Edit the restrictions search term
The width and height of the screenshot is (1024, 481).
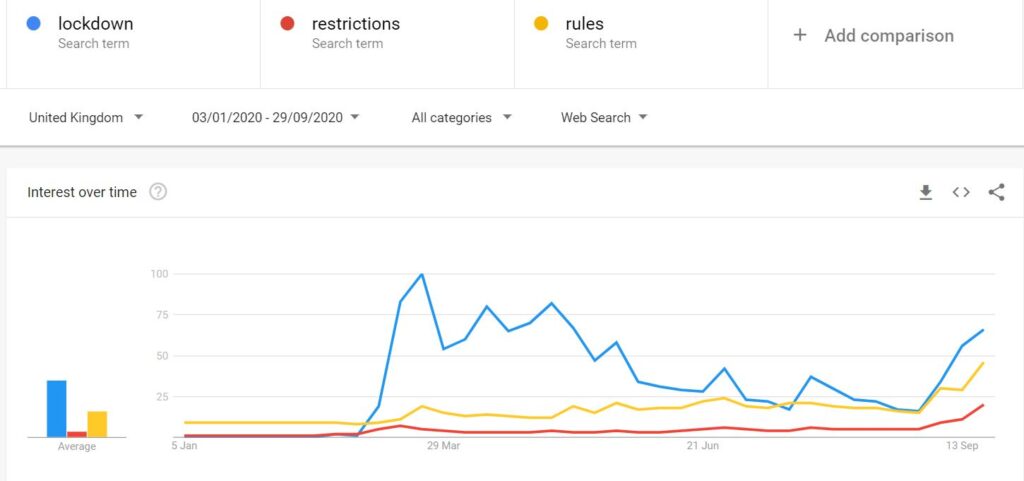point(355,23)
